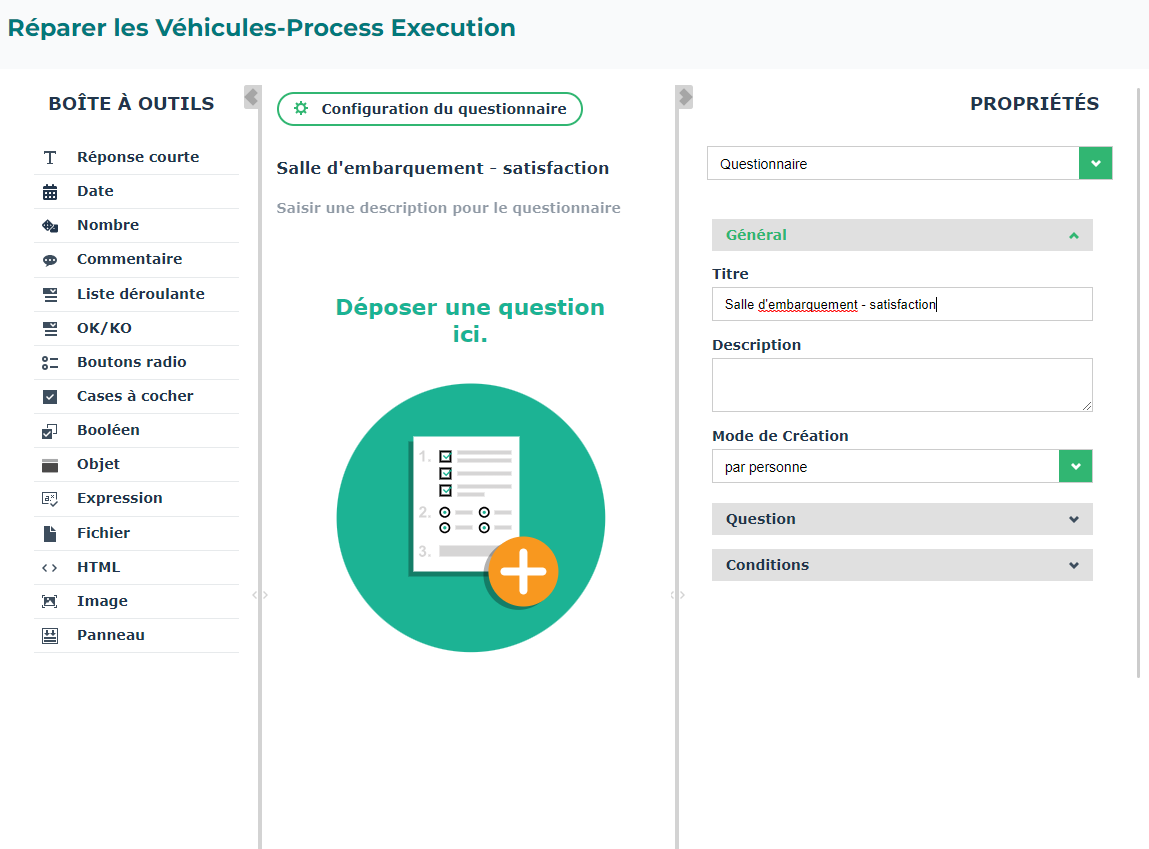This screenshot has width=1149, height=849.
Task: Select the Boutons radio icon
Action: coord(50,363)
